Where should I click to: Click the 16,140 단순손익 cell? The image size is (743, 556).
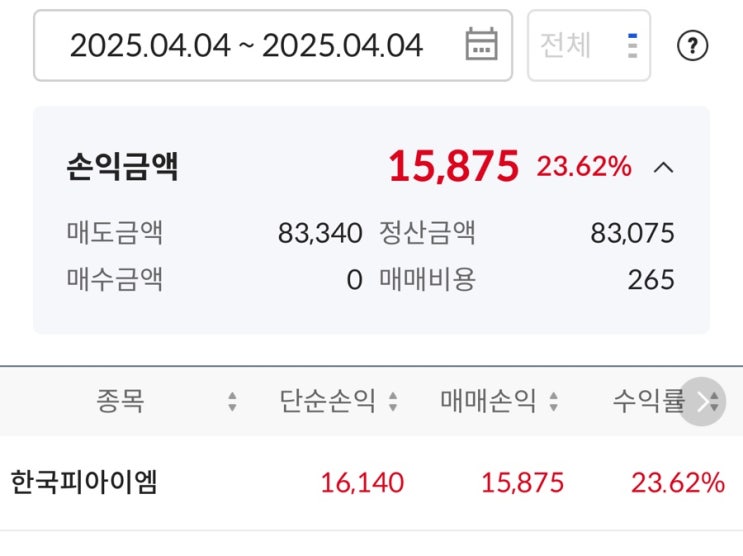point(362,483)
